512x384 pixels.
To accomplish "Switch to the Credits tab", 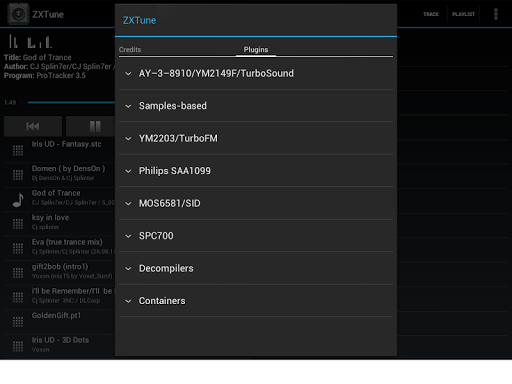I will point(130,49).
